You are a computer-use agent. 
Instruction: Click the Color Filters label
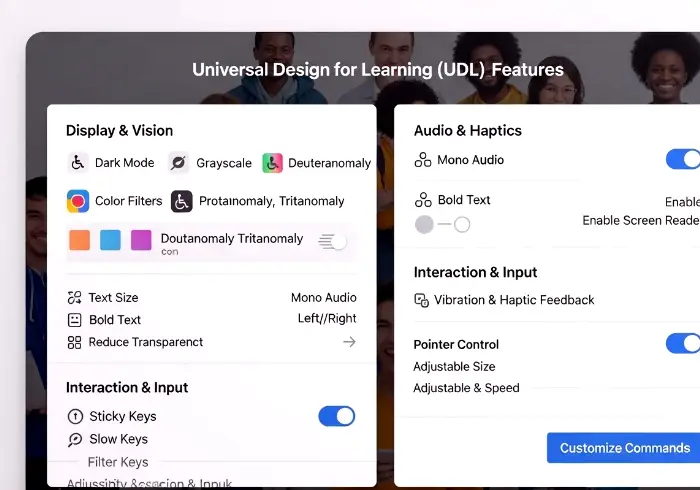pos(129,201)
